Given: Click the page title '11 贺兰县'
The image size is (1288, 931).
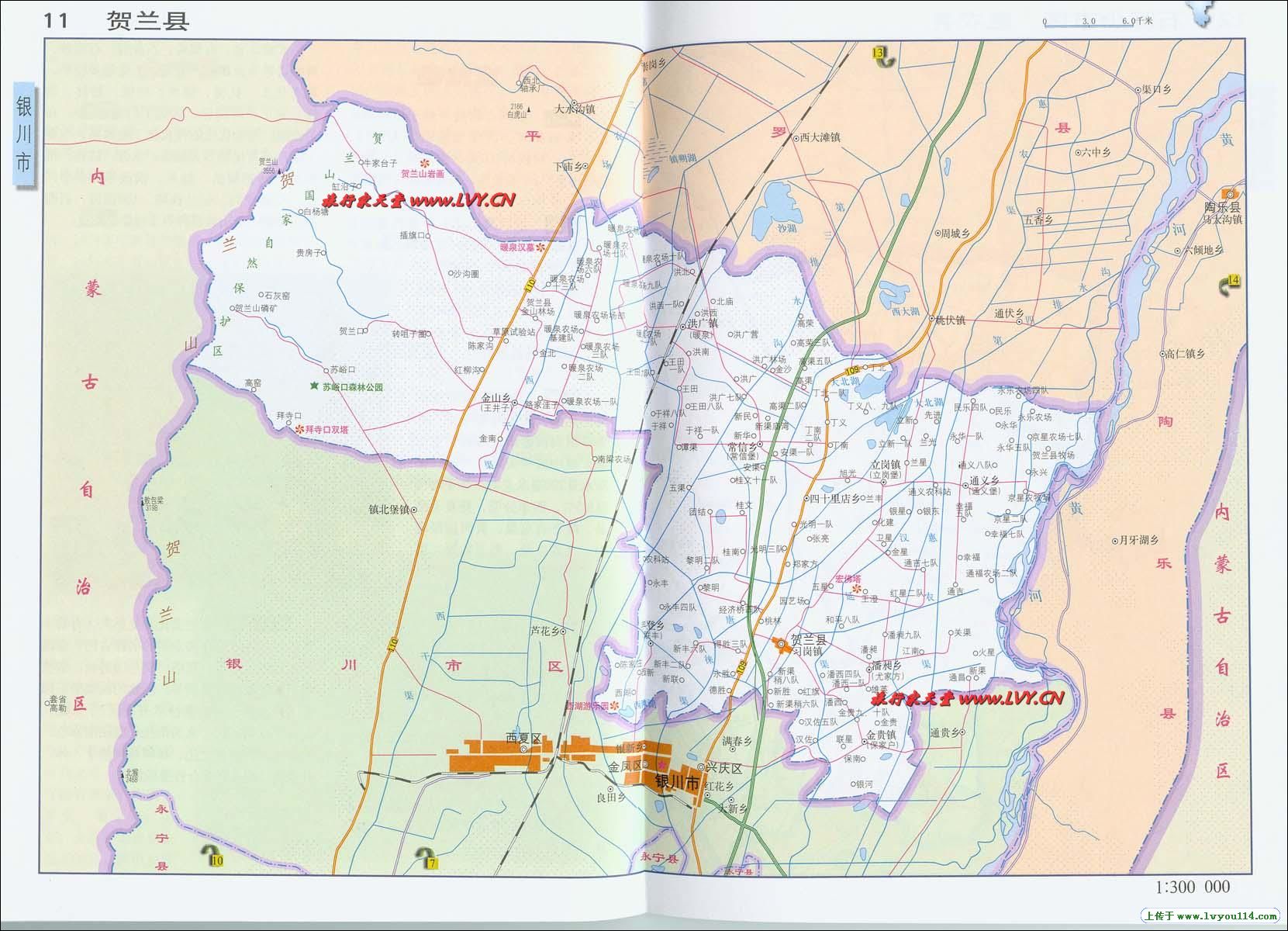Looking at the screenshot, I should [x=116, y=20].
